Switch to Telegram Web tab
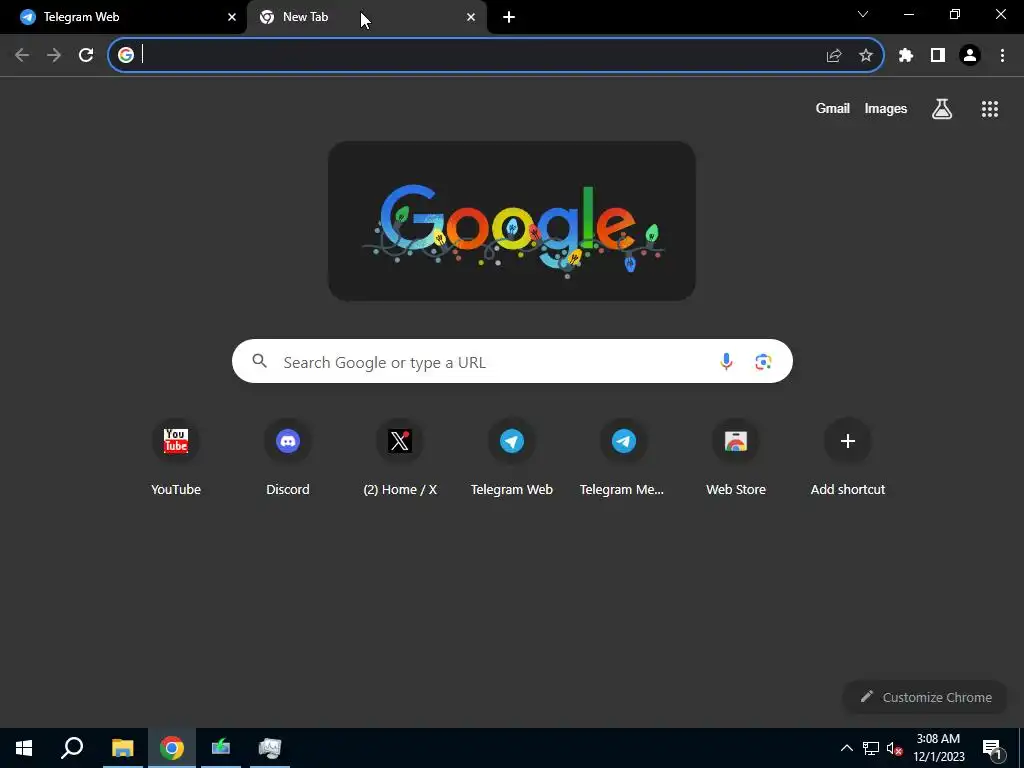The height and width of the screenshot is (768, 1024). click(x=124, y=17)
